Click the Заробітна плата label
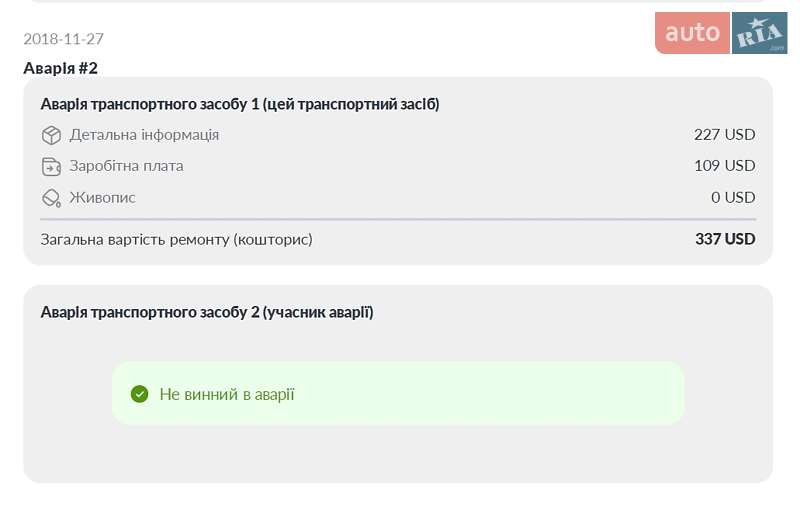800x514 pixels. tap(126, 166)
